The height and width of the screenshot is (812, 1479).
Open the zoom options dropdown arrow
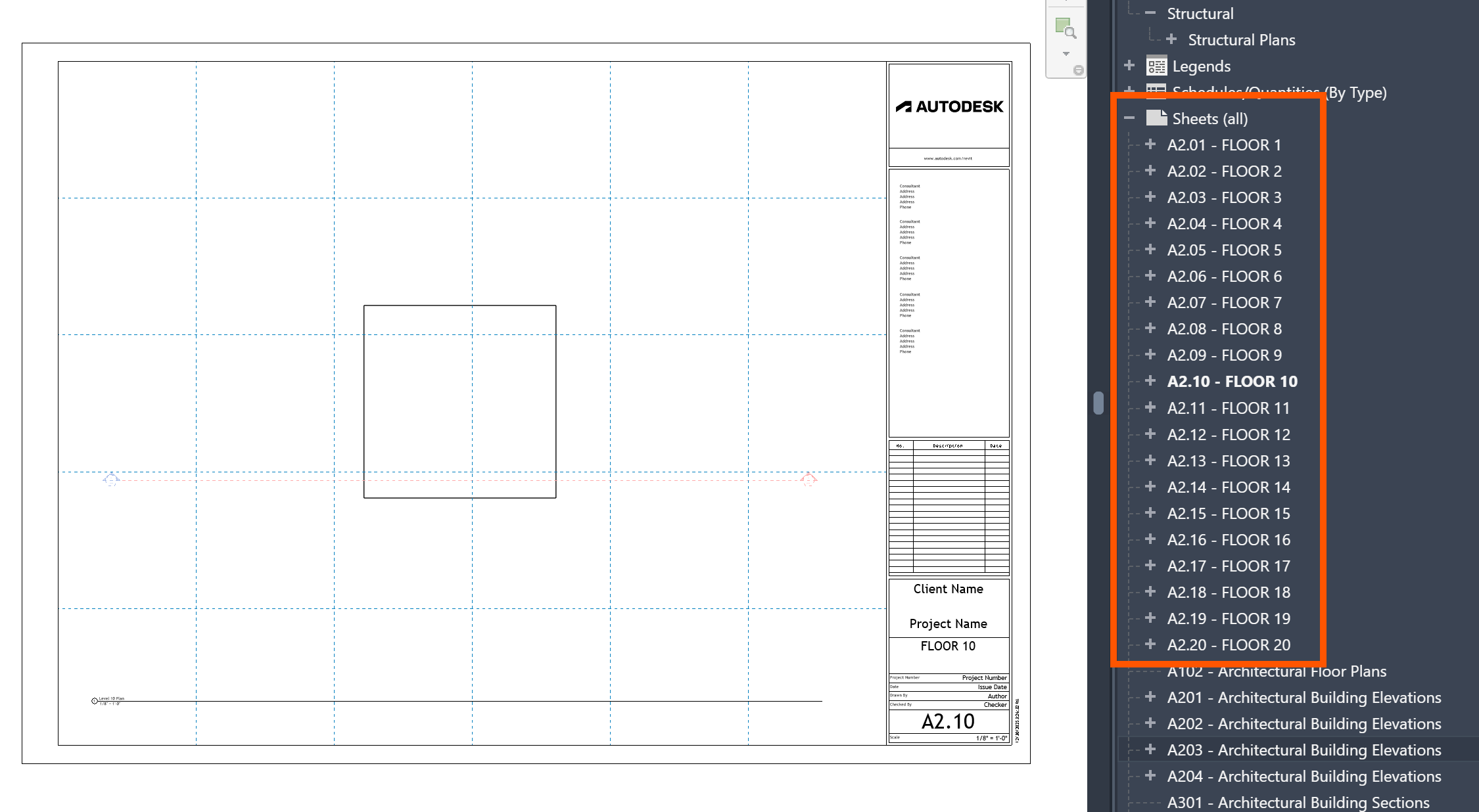[x=1066, y=54]
